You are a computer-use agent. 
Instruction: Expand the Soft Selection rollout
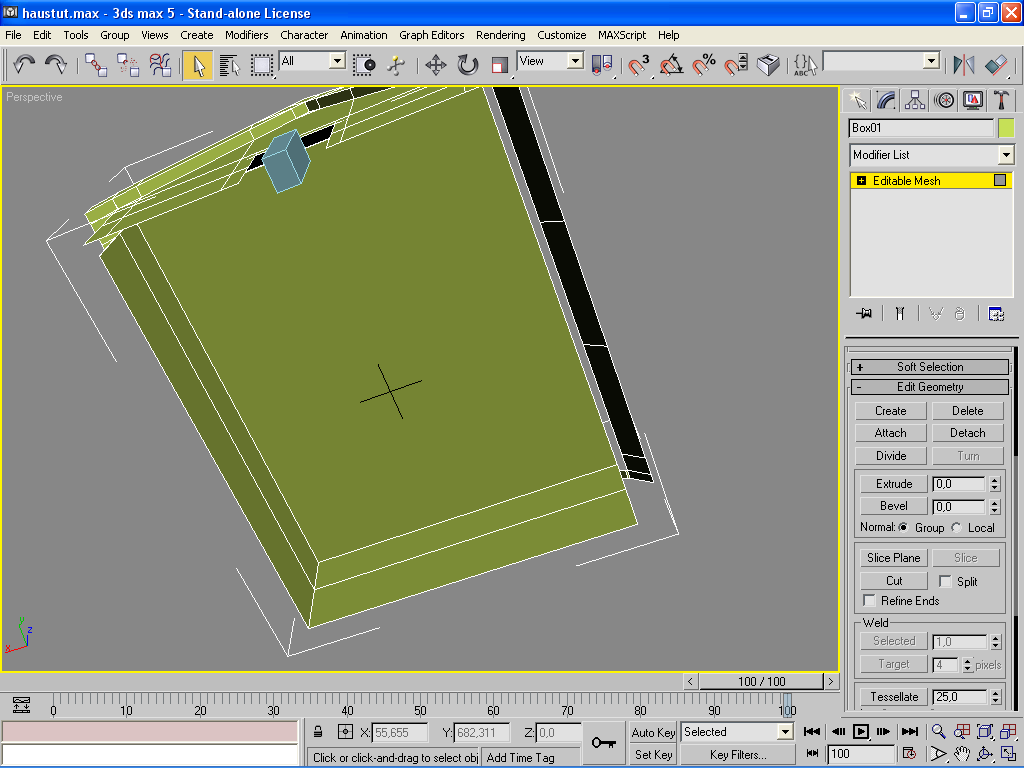pyautogui.click(x=929, y=367)
